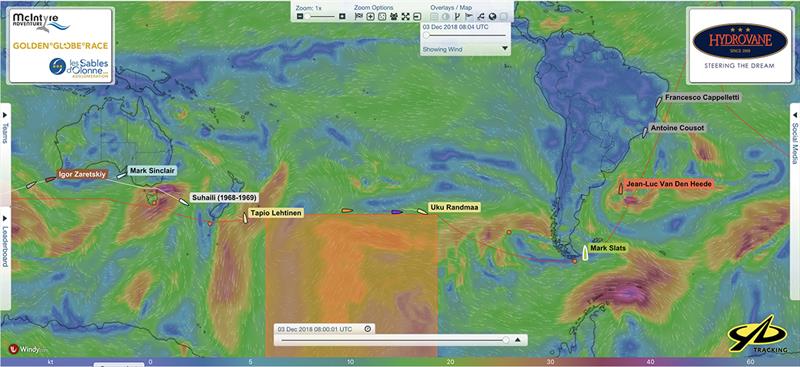Click Jean-Luc Van Den Heede red boat marker

point(620,188)
